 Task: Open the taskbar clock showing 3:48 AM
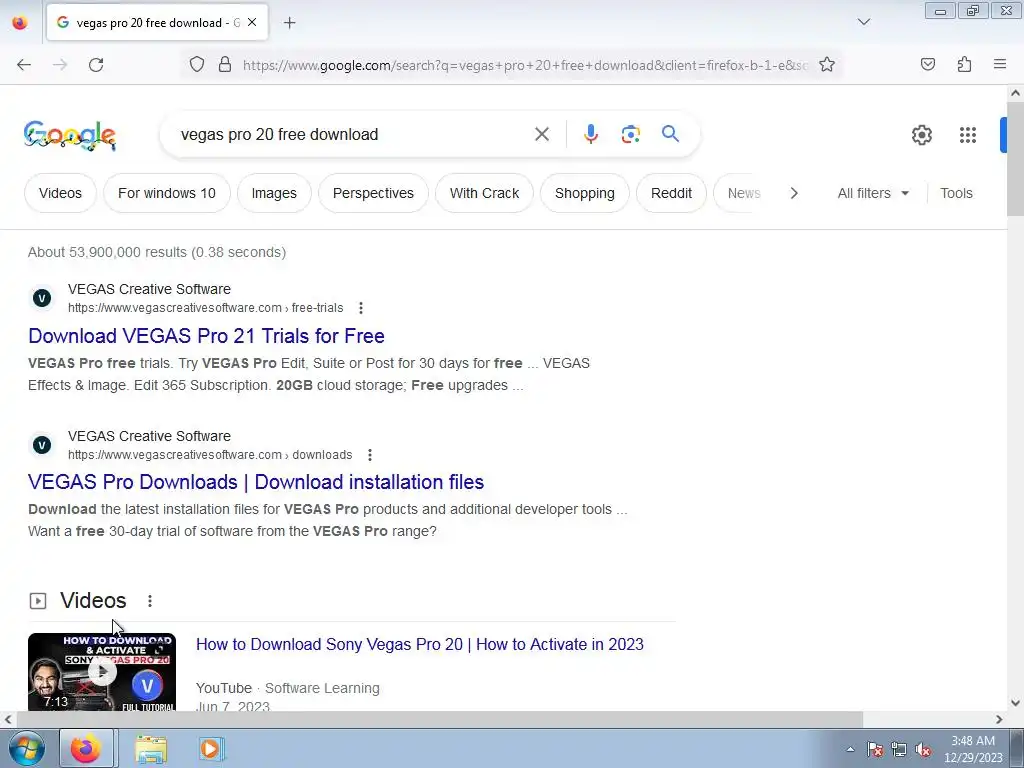point(973,748)
